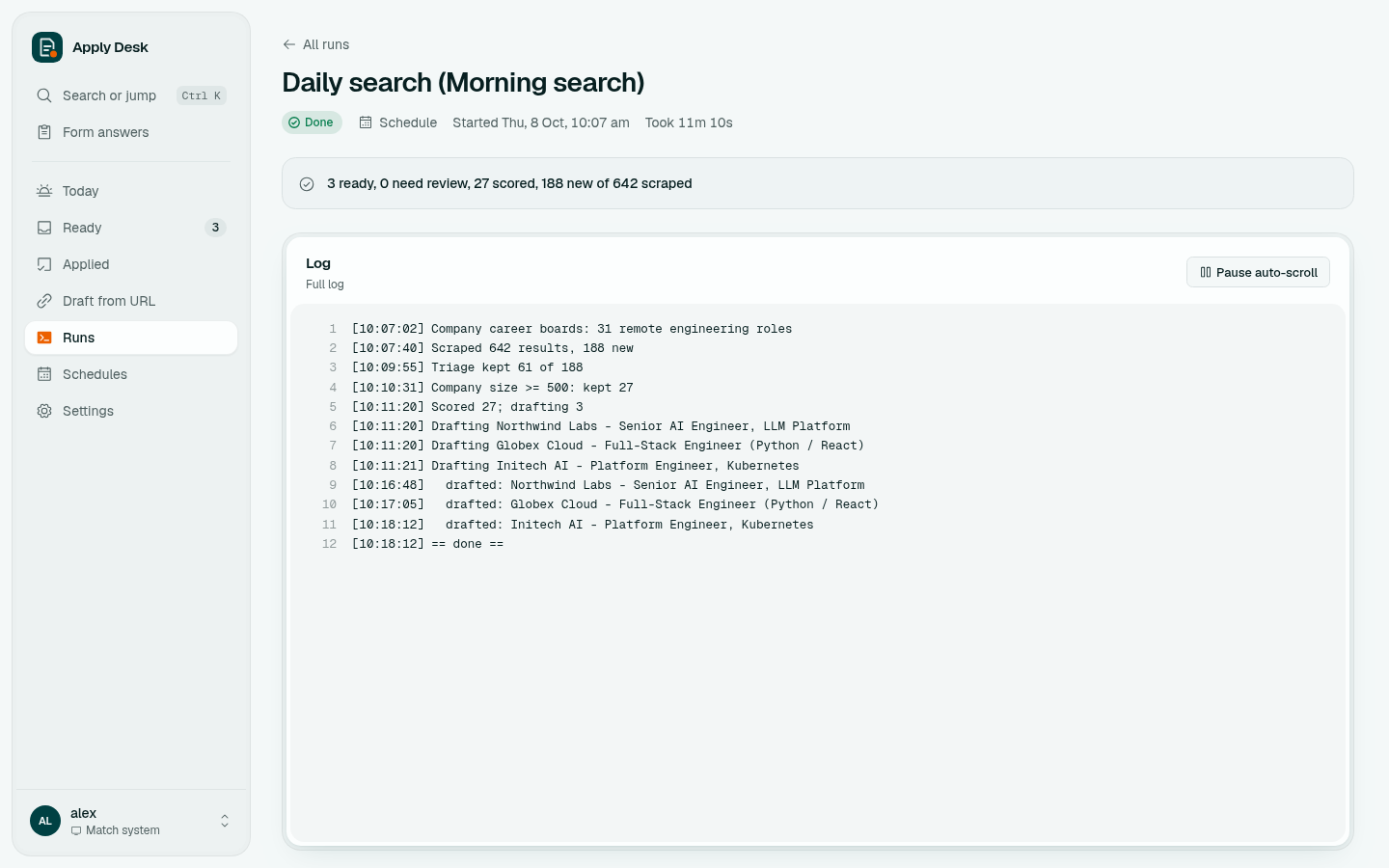Go back to All runs

pos(316,44)
